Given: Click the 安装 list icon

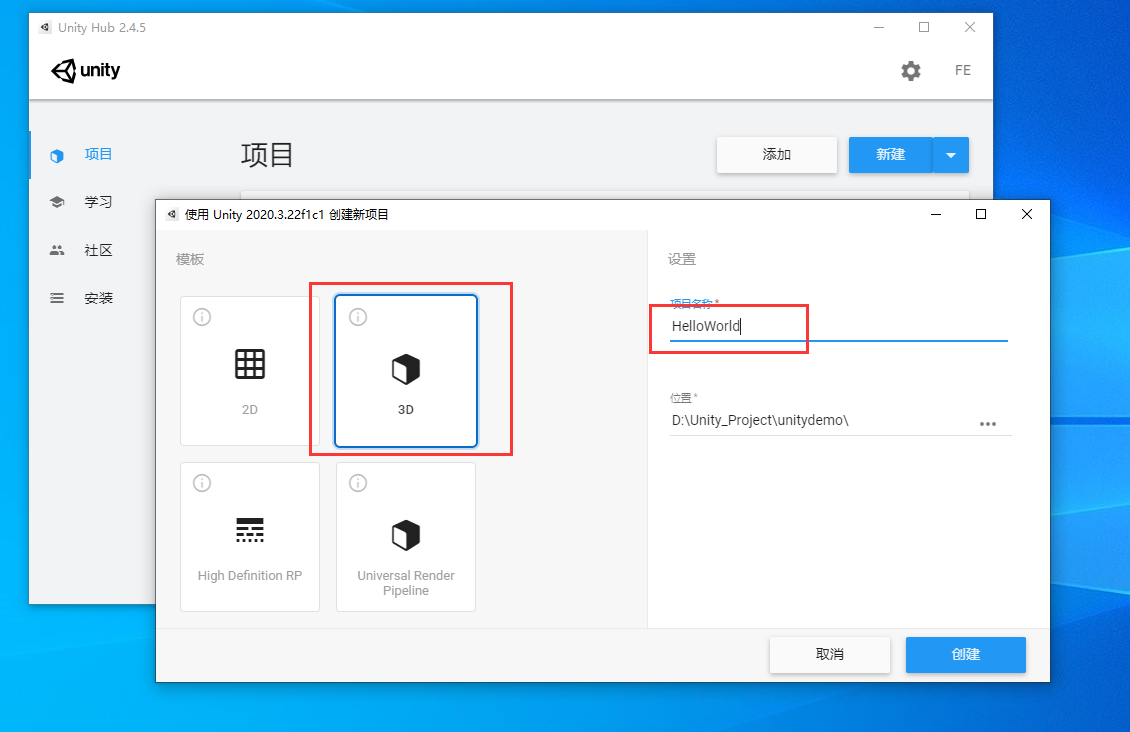Looking at the screenshot, I should point(57,298).
